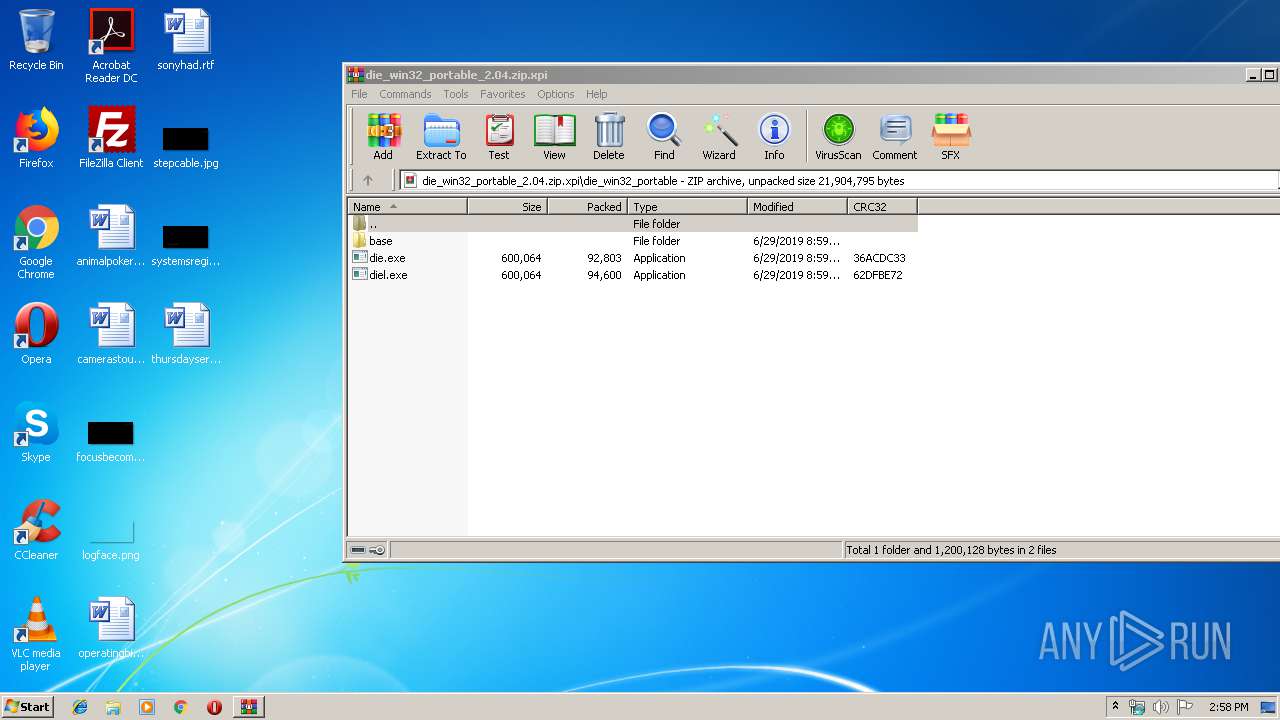1280x720 pixels.
Task: Open the Commands menu
Action: tap(405, 94)
